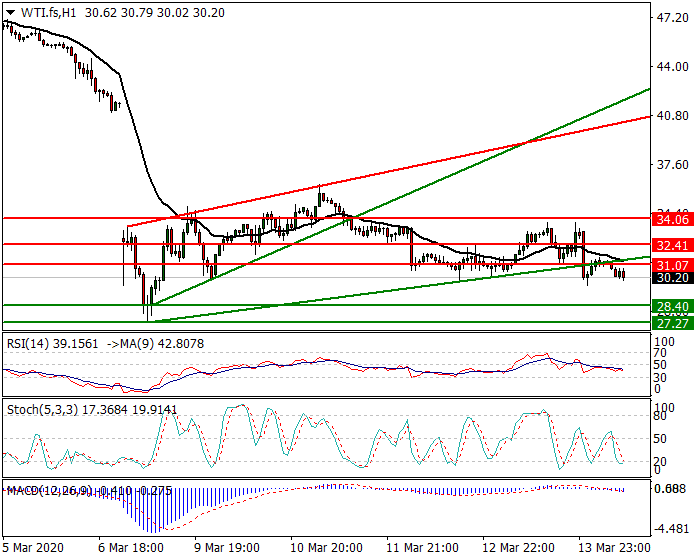Select the 44.00 price axis value
Screen dimensions: 700x560
(x=672, y=67)
